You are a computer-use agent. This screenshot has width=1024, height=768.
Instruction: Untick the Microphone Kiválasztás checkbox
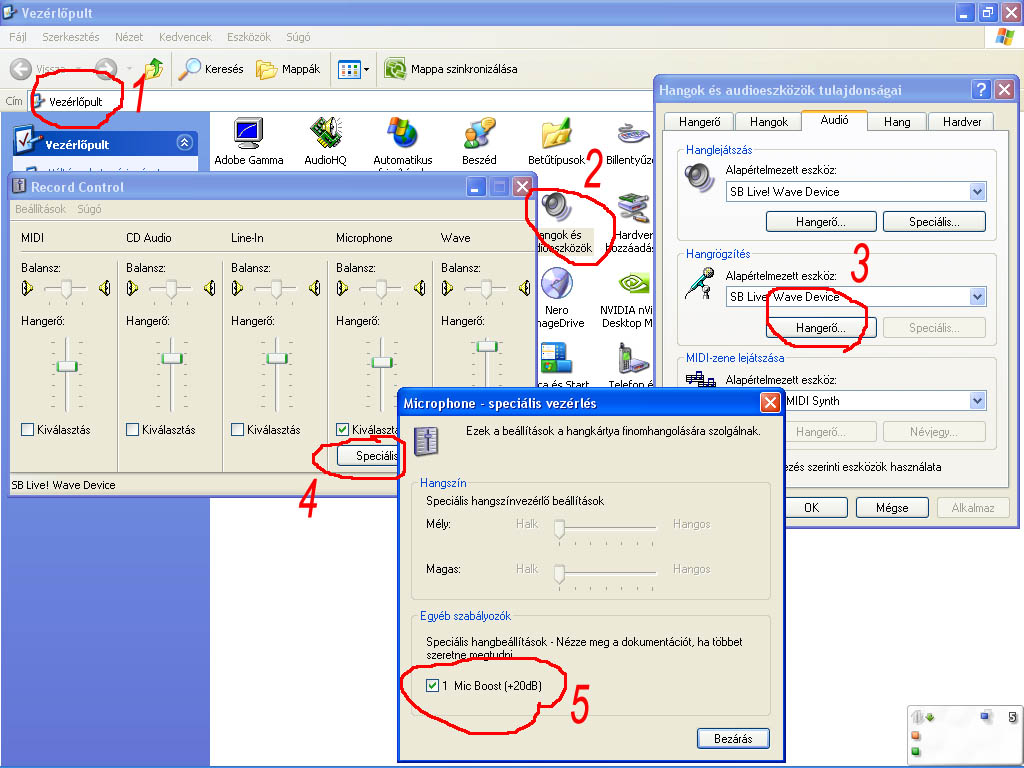[342, 429]
